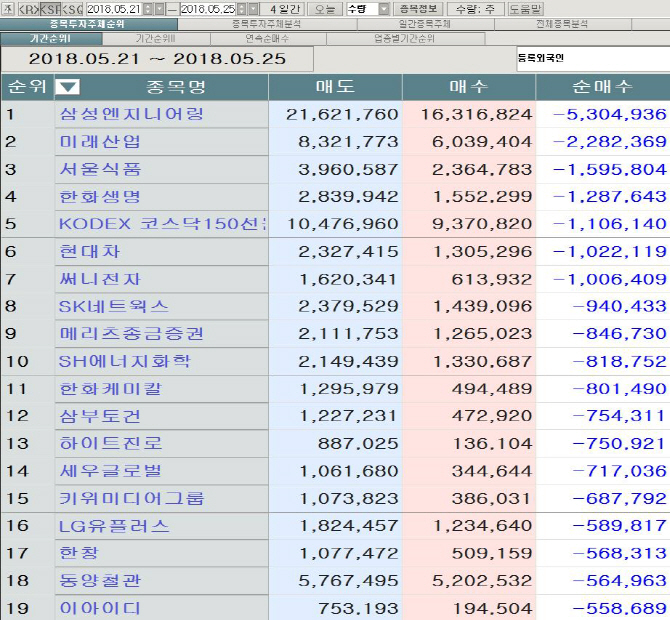Open the 하이트진로 stock link

click(111, 444)
